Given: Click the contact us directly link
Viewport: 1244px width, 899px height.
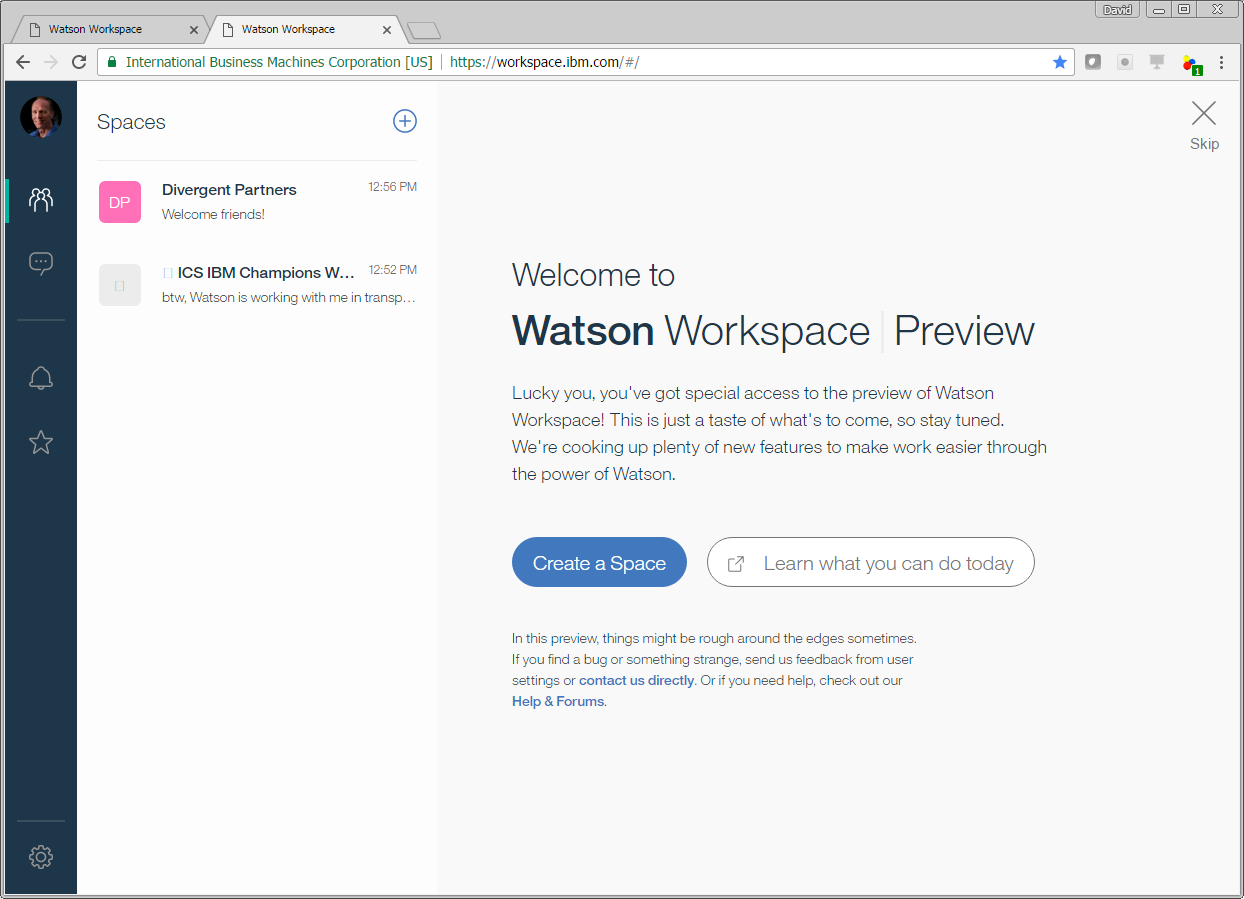Looking at the screenshot, I should 636,679.
